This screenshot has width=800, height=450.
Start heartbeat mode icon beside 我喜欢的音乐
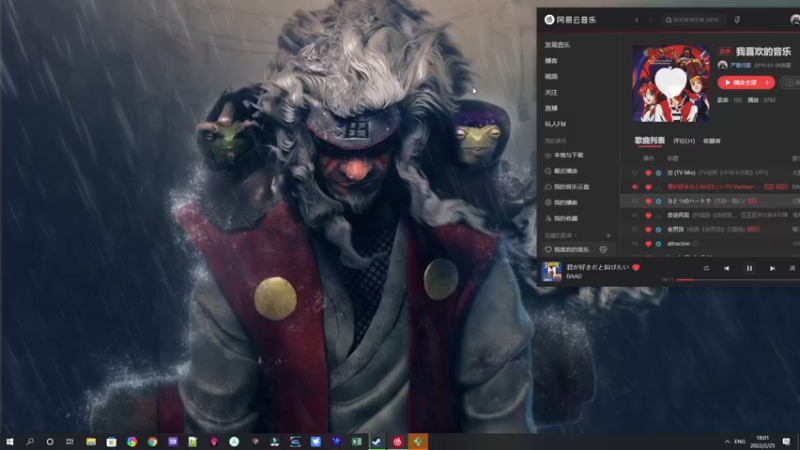(x=603, y=249)
